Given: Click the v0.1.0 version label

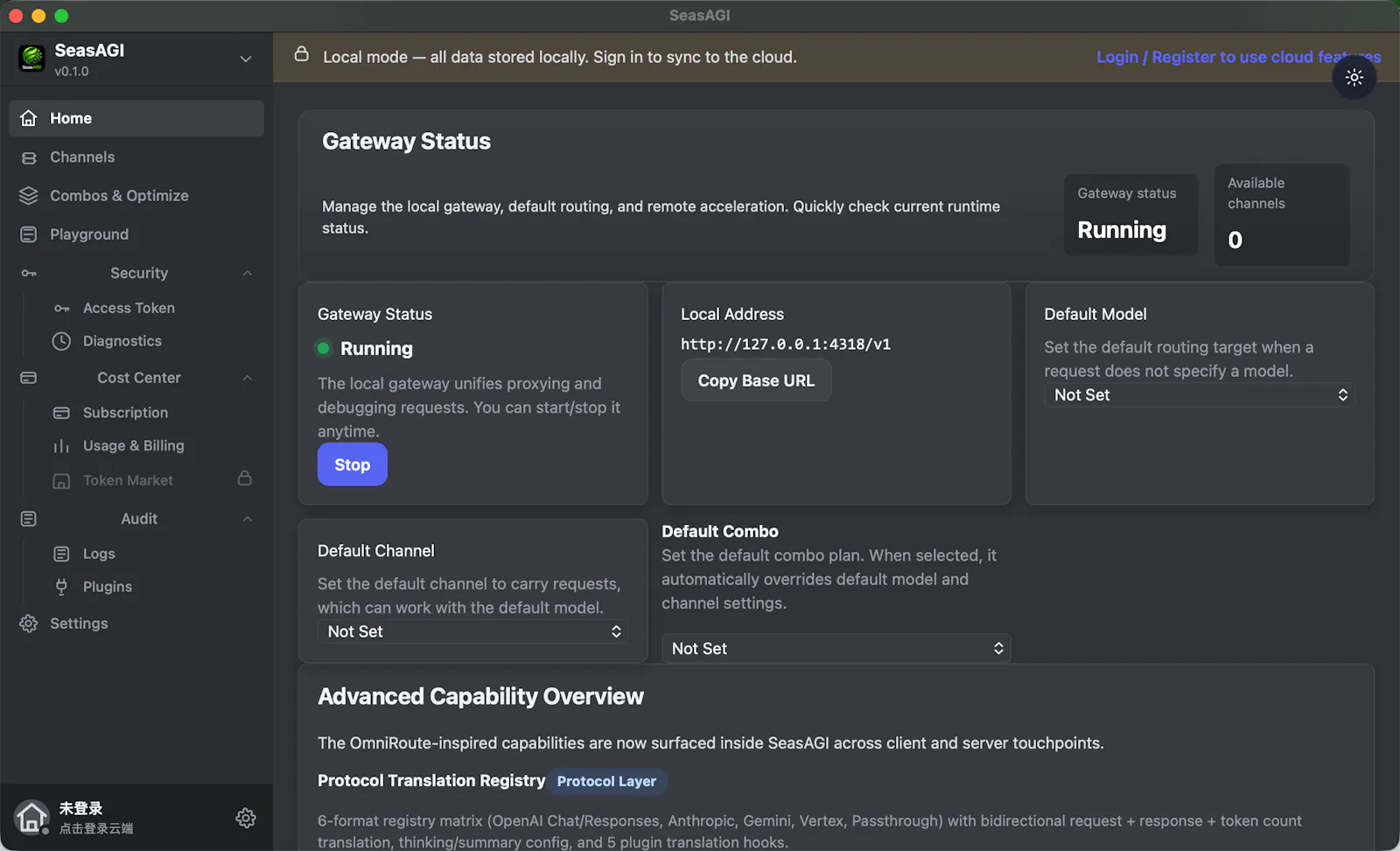Looking at the screenshot, I should click(x=72, y=72).
